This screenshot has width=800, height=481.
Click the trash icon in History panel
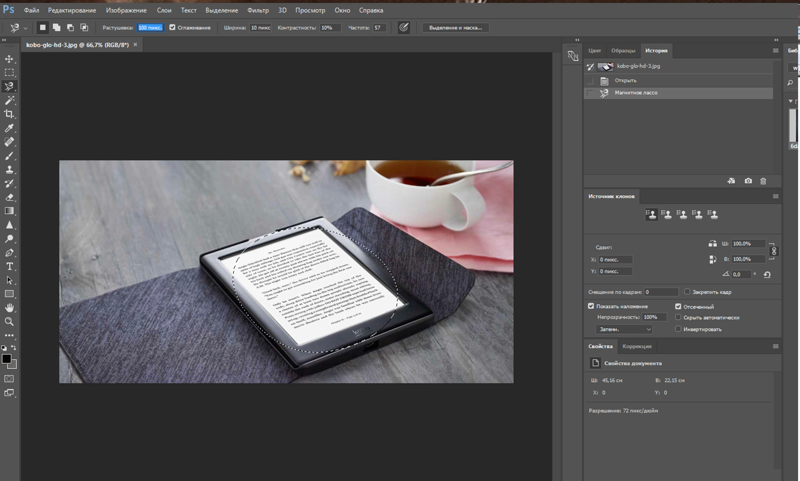[x=763, y=181]
